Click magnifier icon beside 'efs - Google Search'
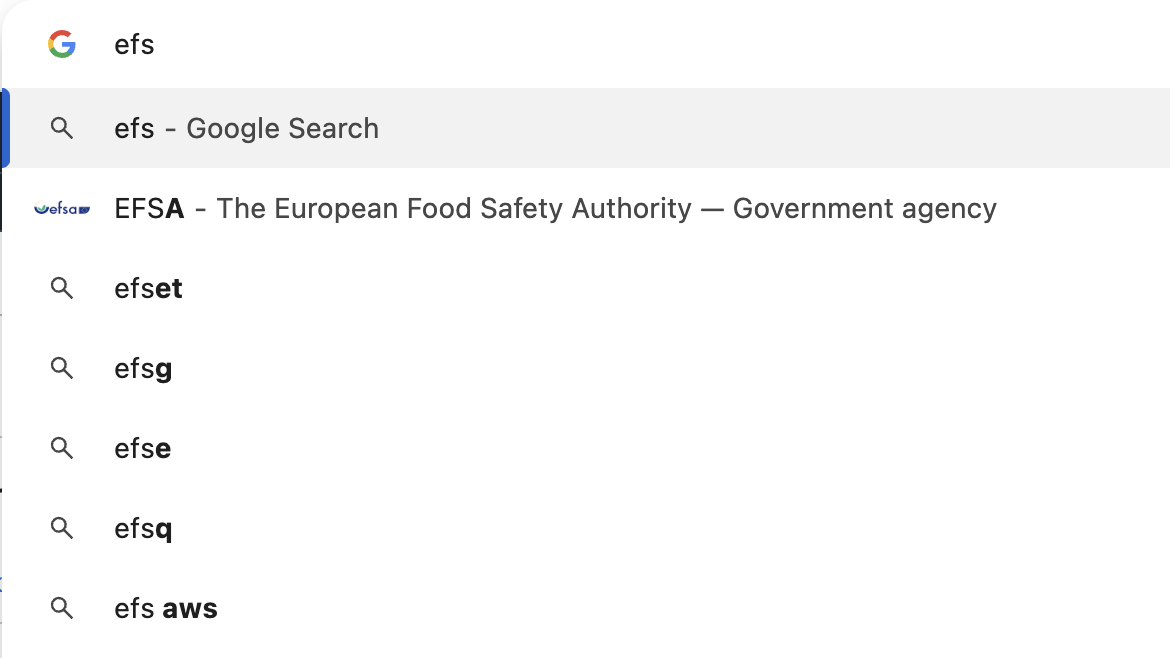 tap(62, 128)
